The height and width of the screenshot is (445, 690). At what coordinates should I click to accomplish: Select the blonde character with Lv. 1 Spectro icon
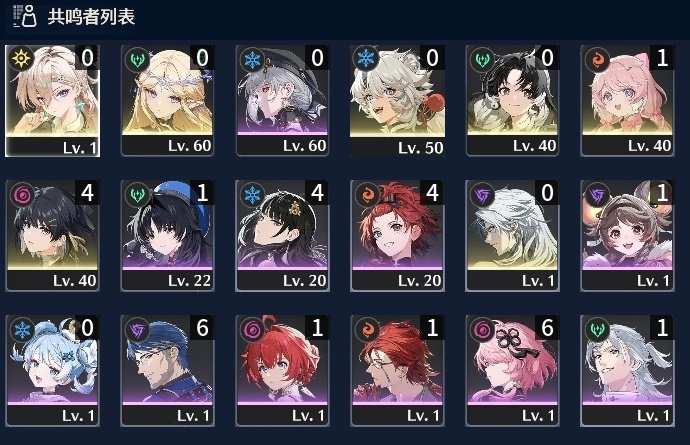52,101
